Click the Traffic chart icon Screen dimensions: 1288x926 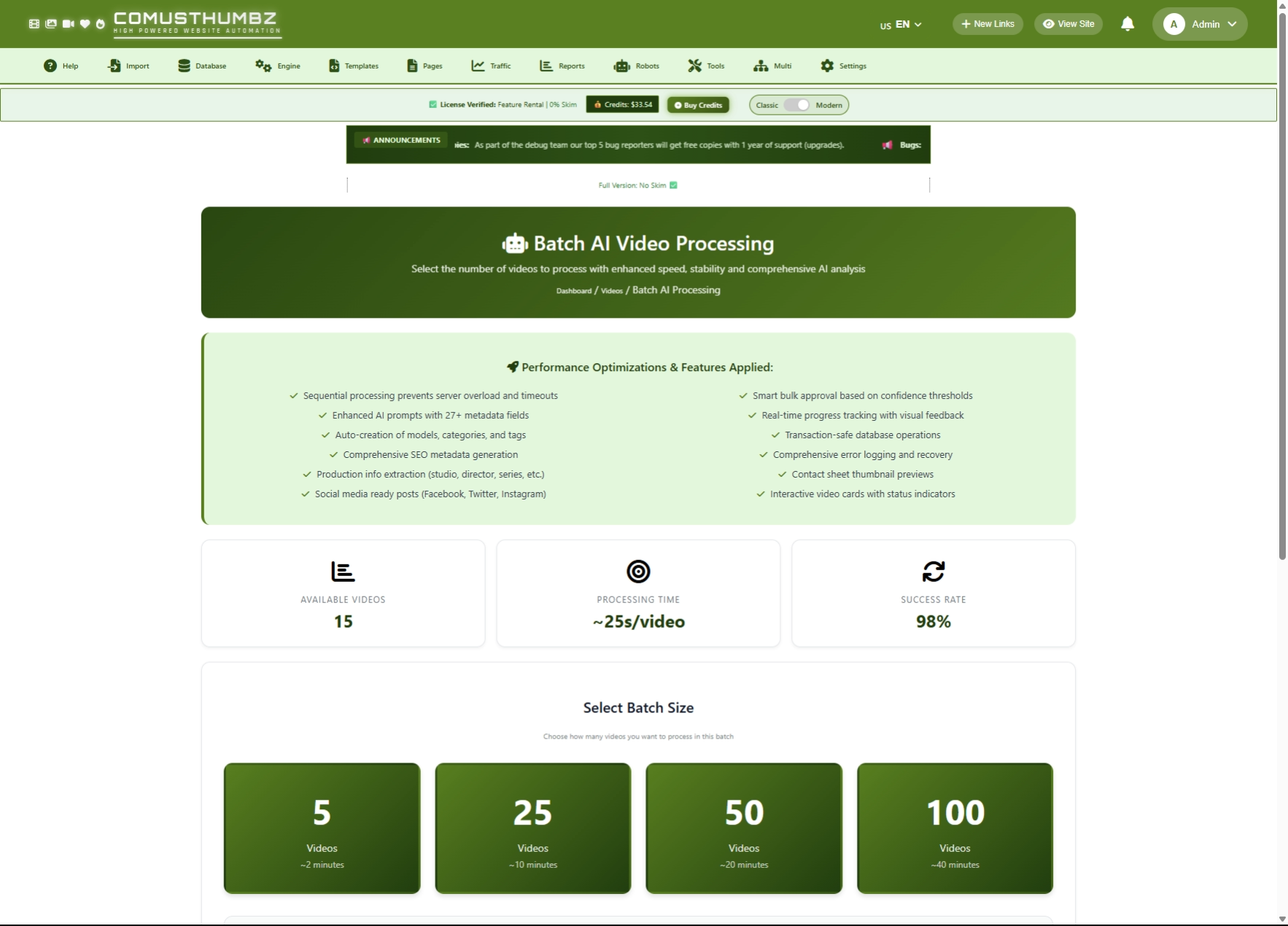(x=478, y=66)
